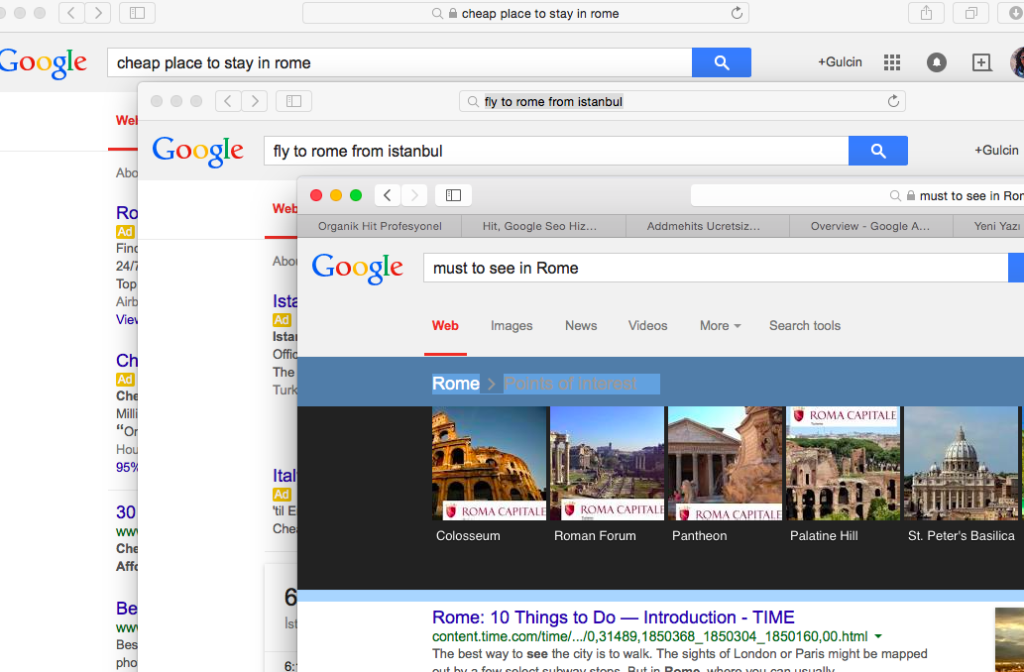Click the Google logo in the cheap stay window

(x=43, y=63)
